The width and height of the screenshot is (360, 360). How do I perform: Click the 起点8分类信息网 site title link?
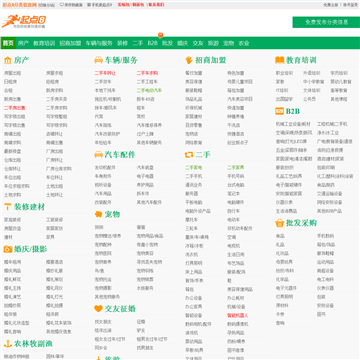click(x=20, y=5)
